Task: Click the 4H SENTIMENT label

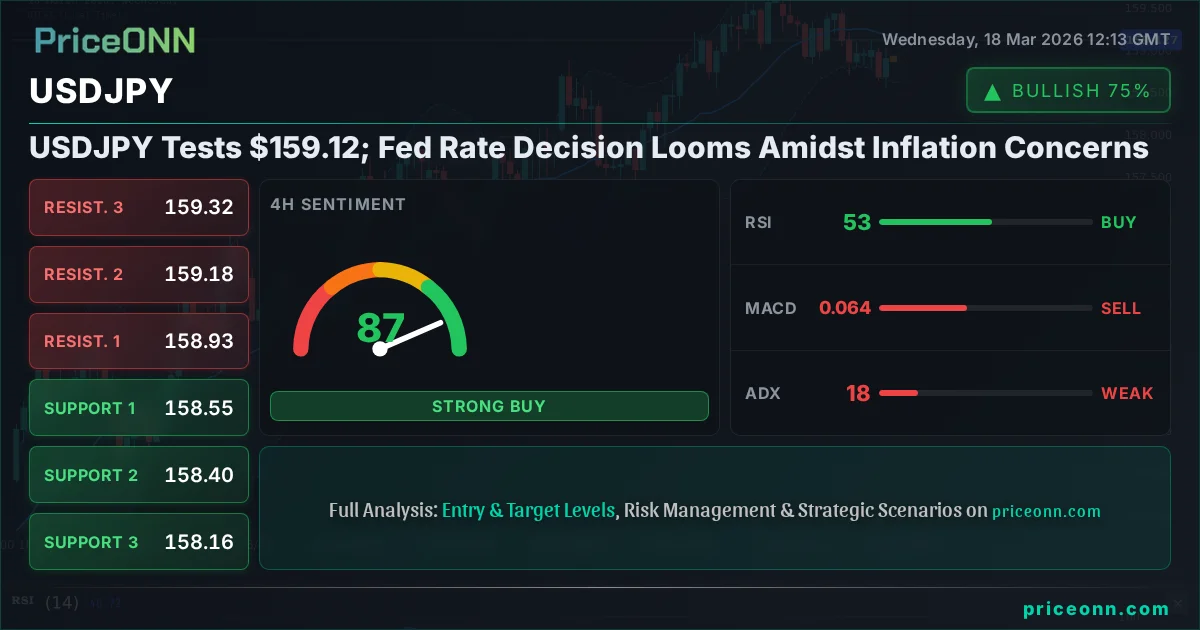Action: (338, 204)
